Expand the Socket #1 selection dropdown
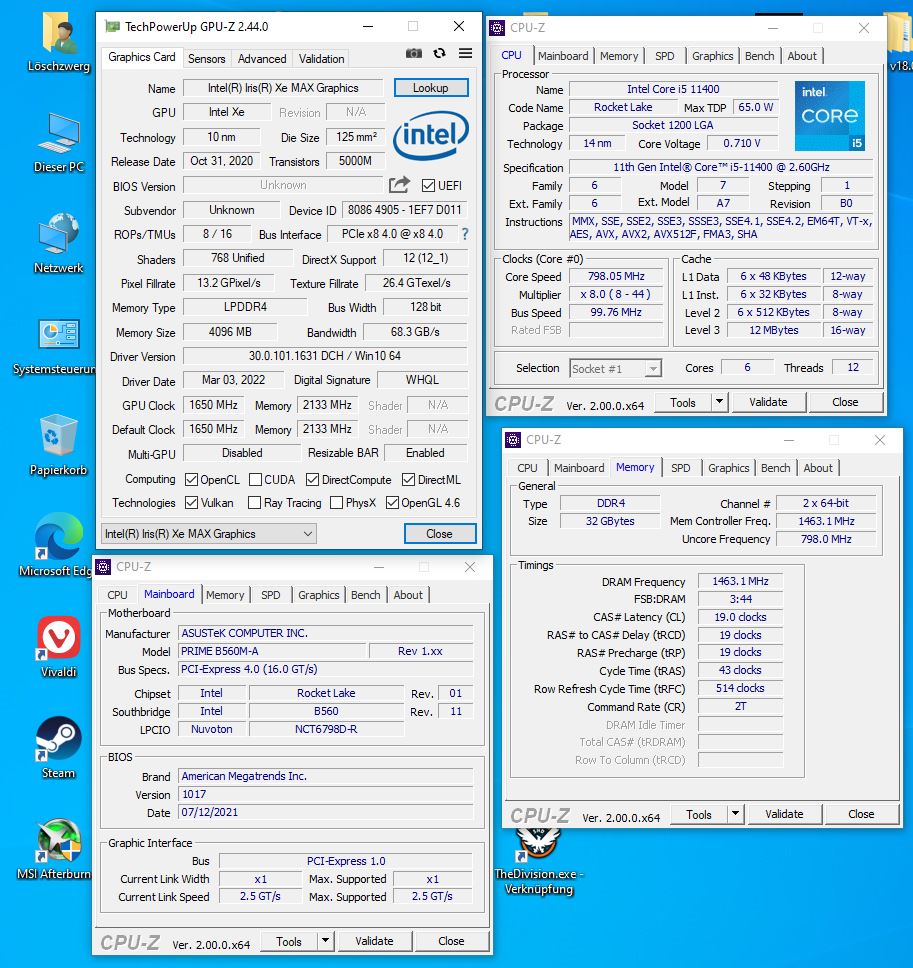The height and width of the screenshot is (968, 913). (615, 369)
